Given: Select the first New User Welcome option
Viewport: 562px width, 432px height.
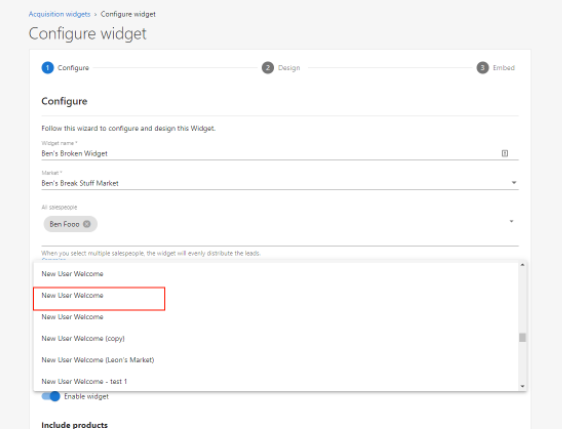Looking at the screenshot, I should point(276,274).
